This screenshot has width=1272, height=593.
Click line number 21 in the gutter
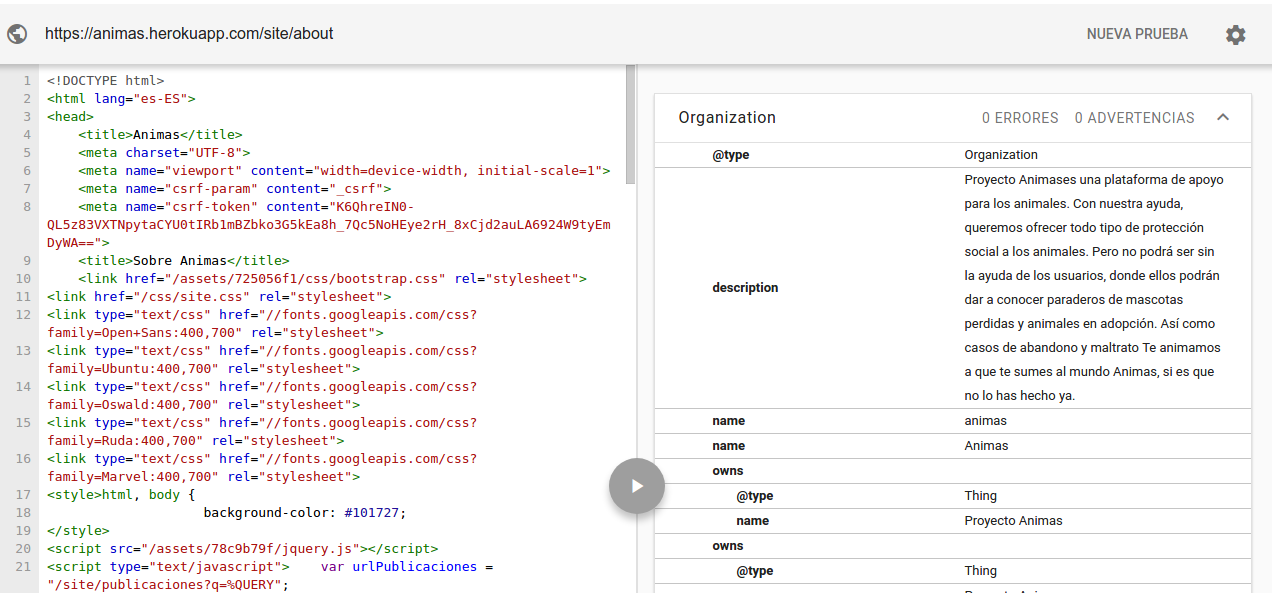point(23,567)
